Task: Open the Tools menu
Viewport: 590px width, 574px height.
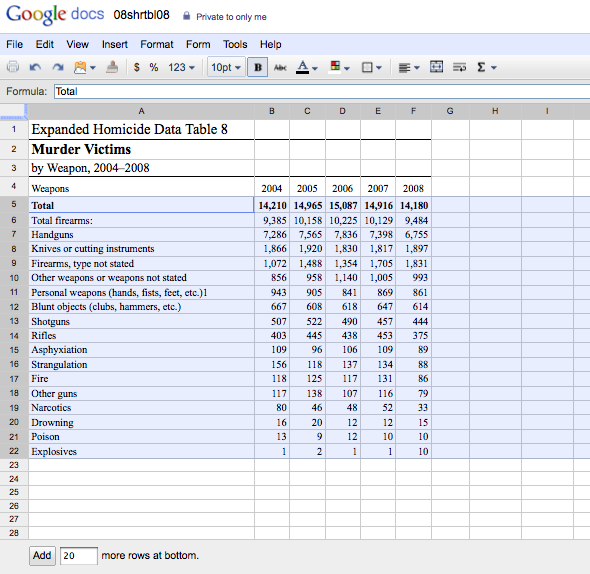Action: [x=235, y=44]
